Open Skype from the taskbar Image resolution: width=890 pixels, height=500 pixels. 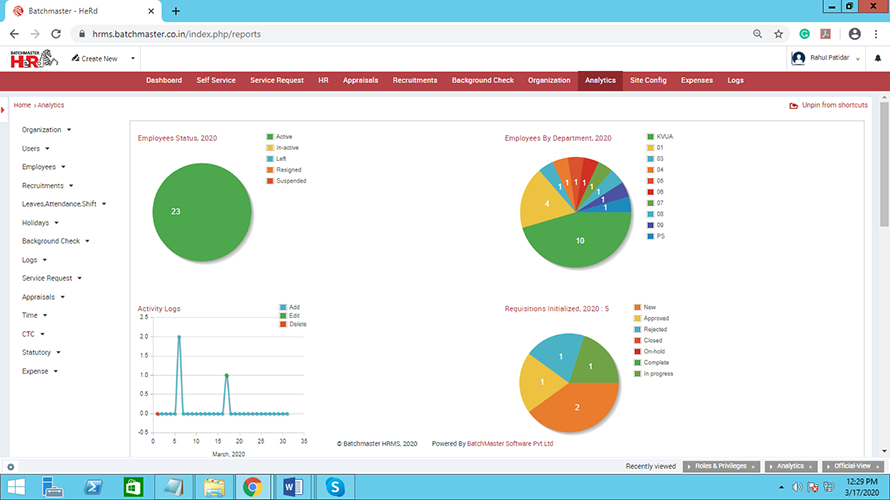point(335,486)
